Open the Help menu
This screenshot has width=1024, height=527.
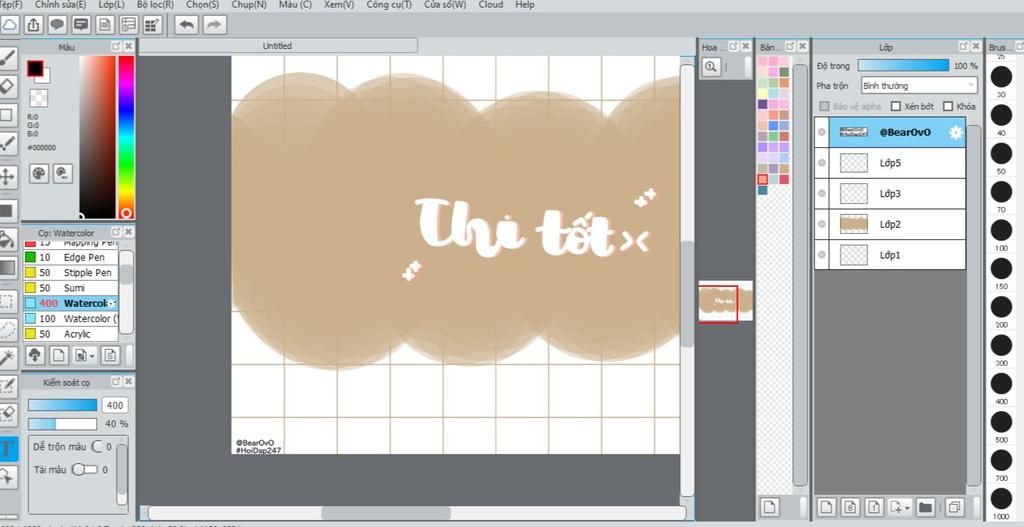[x=524, y=5]
